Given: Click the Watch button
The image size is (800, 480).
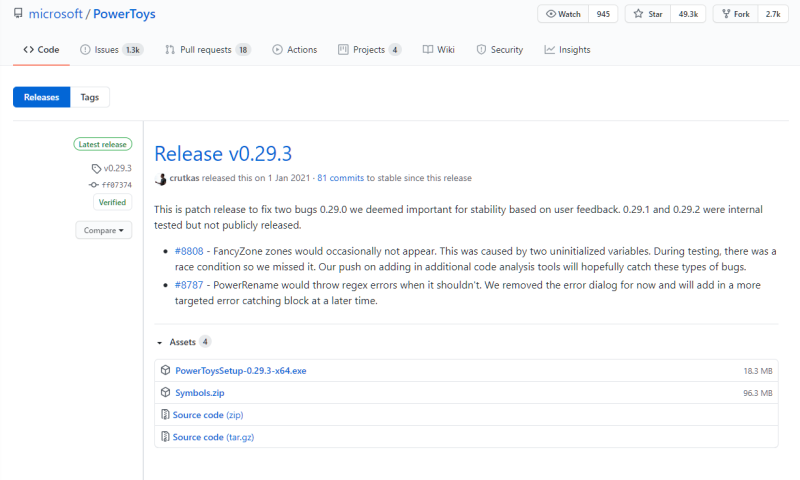Looking at the screenshot, I should point(563,14).
